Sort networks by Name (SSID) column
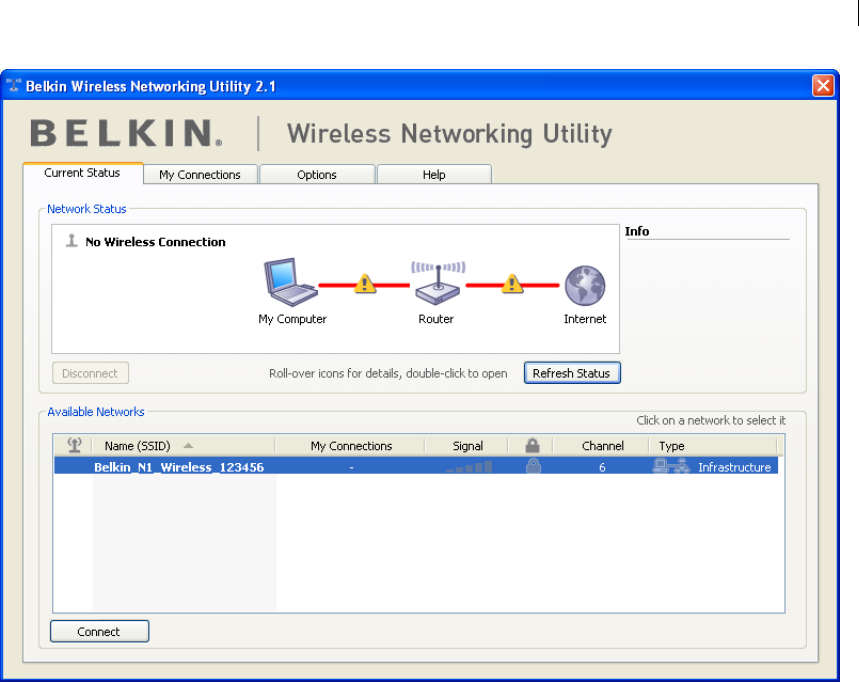The height and width of the screenshot is (682, 859). [x=184, y=446]
